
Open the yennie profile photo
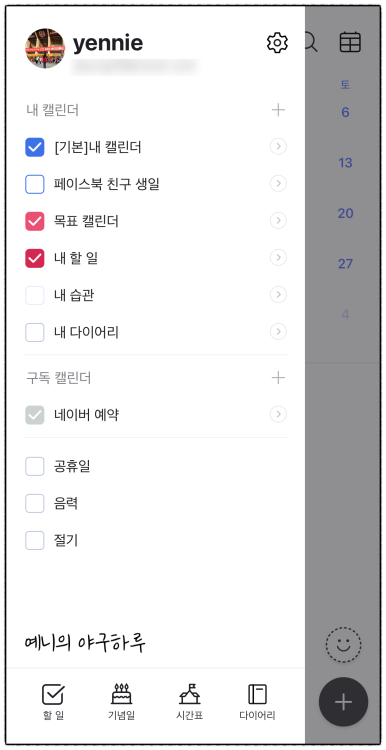pos(45,48)
